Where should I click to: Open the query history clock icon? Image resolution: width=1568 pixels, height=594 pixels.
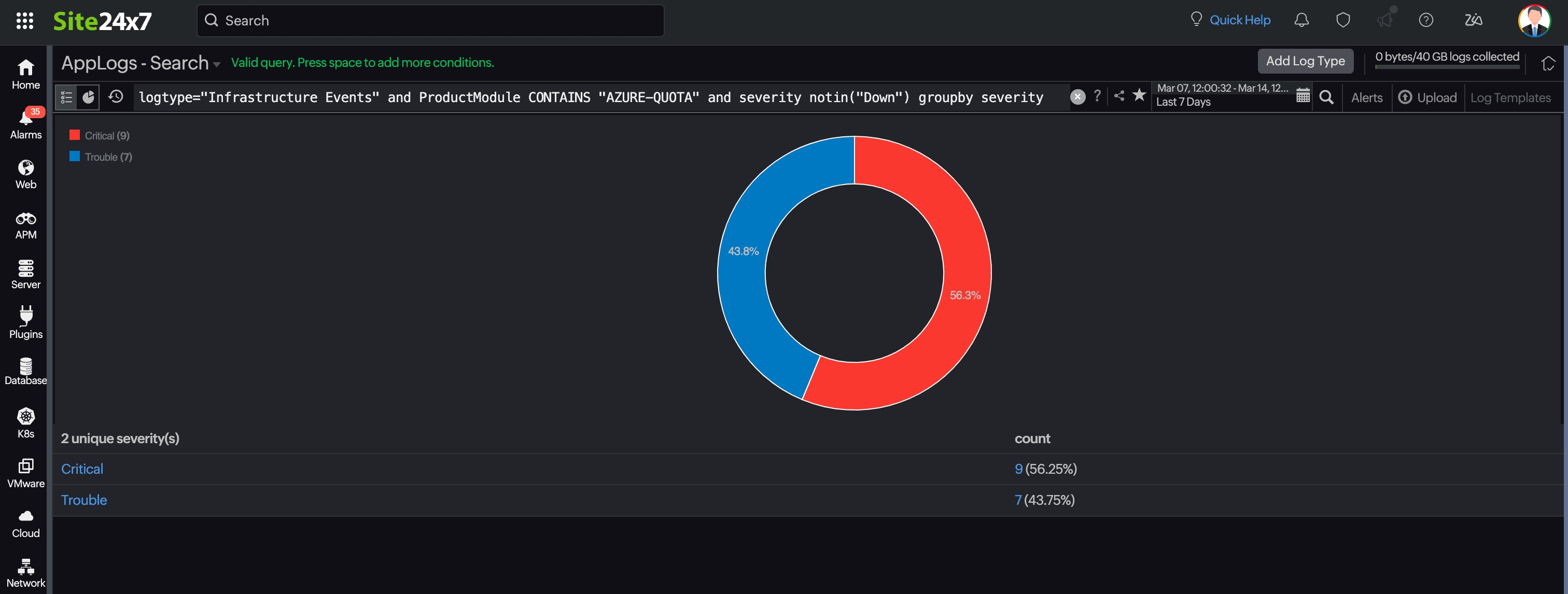pos(116,97)
